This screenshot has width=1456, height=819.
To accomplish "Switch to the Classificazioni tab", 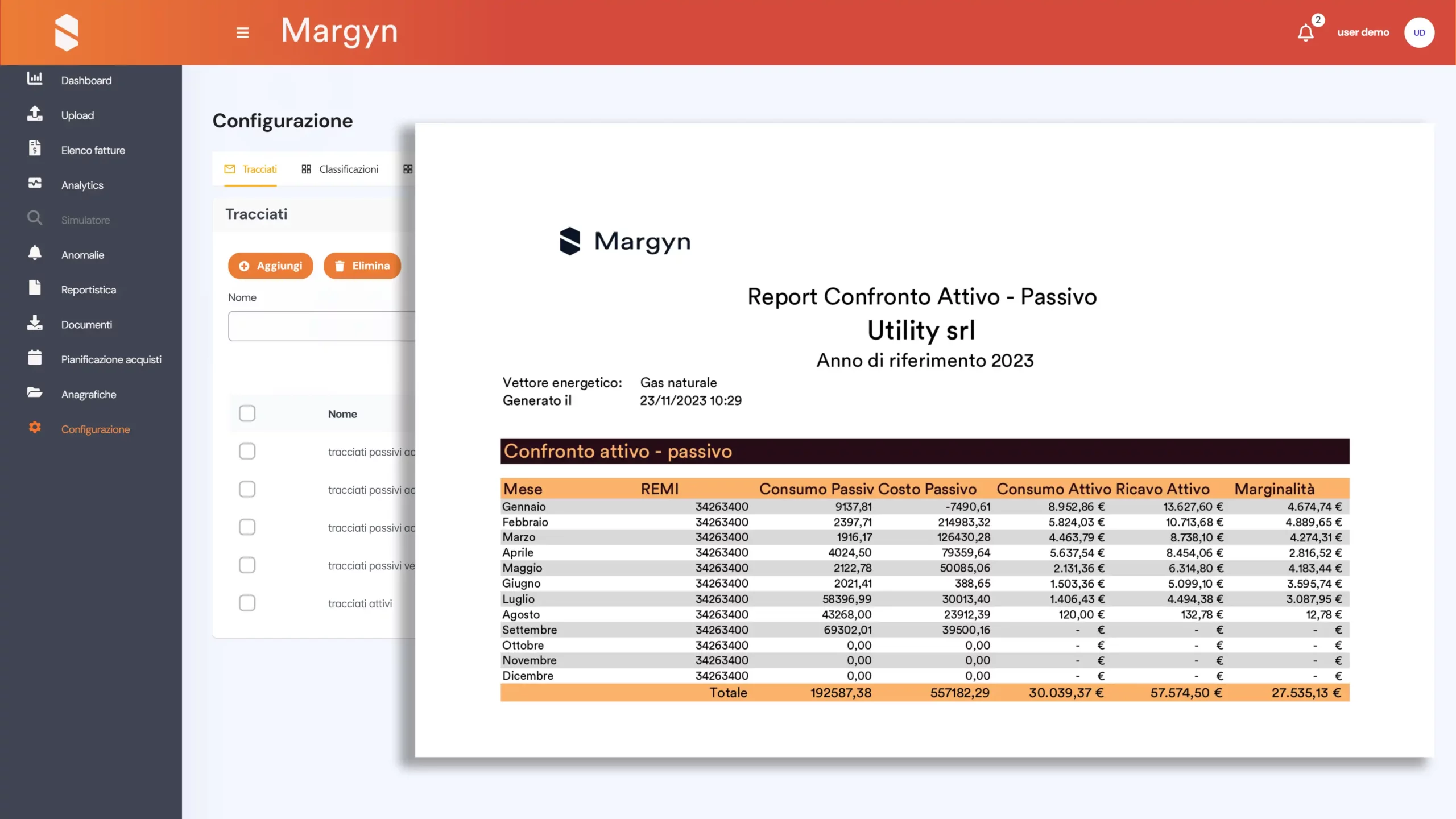I will (340, 169).
